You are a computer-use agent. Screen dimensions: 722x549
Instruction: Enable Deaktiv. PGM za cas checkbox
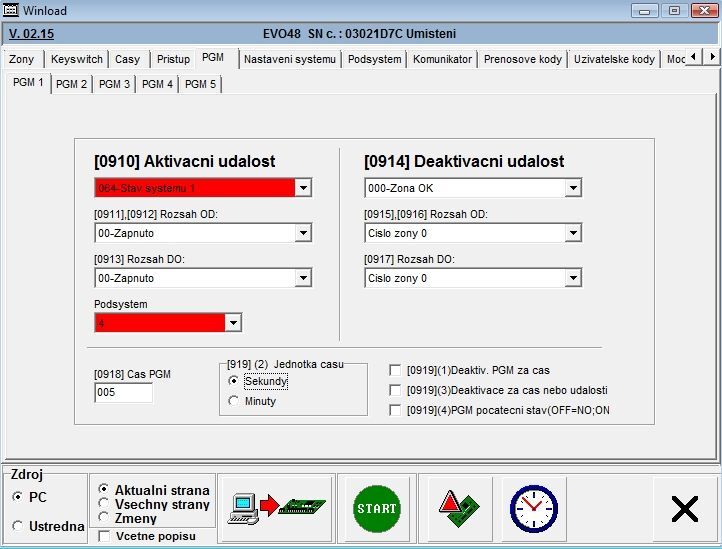pyautogui.click(x=396, y=370)
